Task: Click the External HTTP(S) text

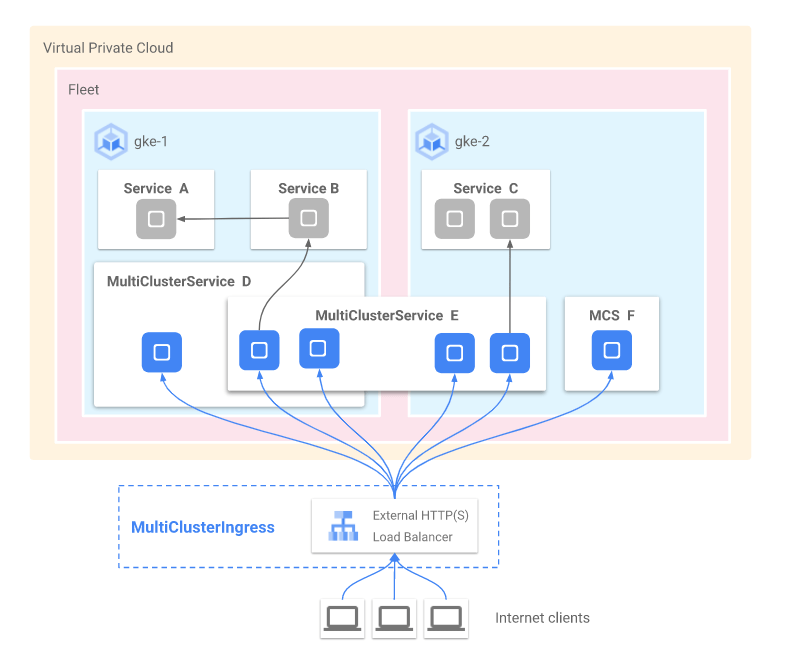Action: [421, 516]
